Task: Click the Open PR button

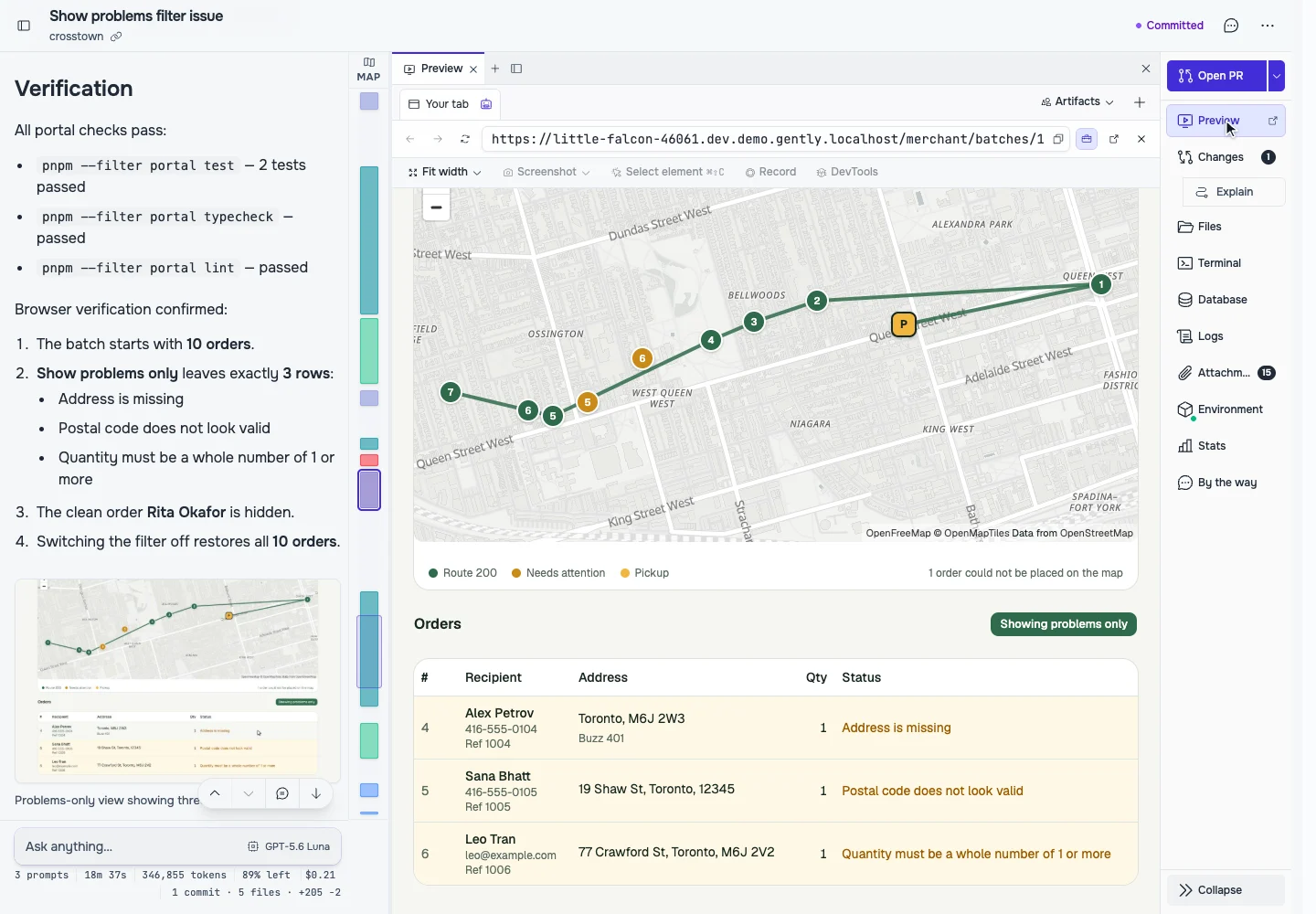Action: [x=1216, y=76]
